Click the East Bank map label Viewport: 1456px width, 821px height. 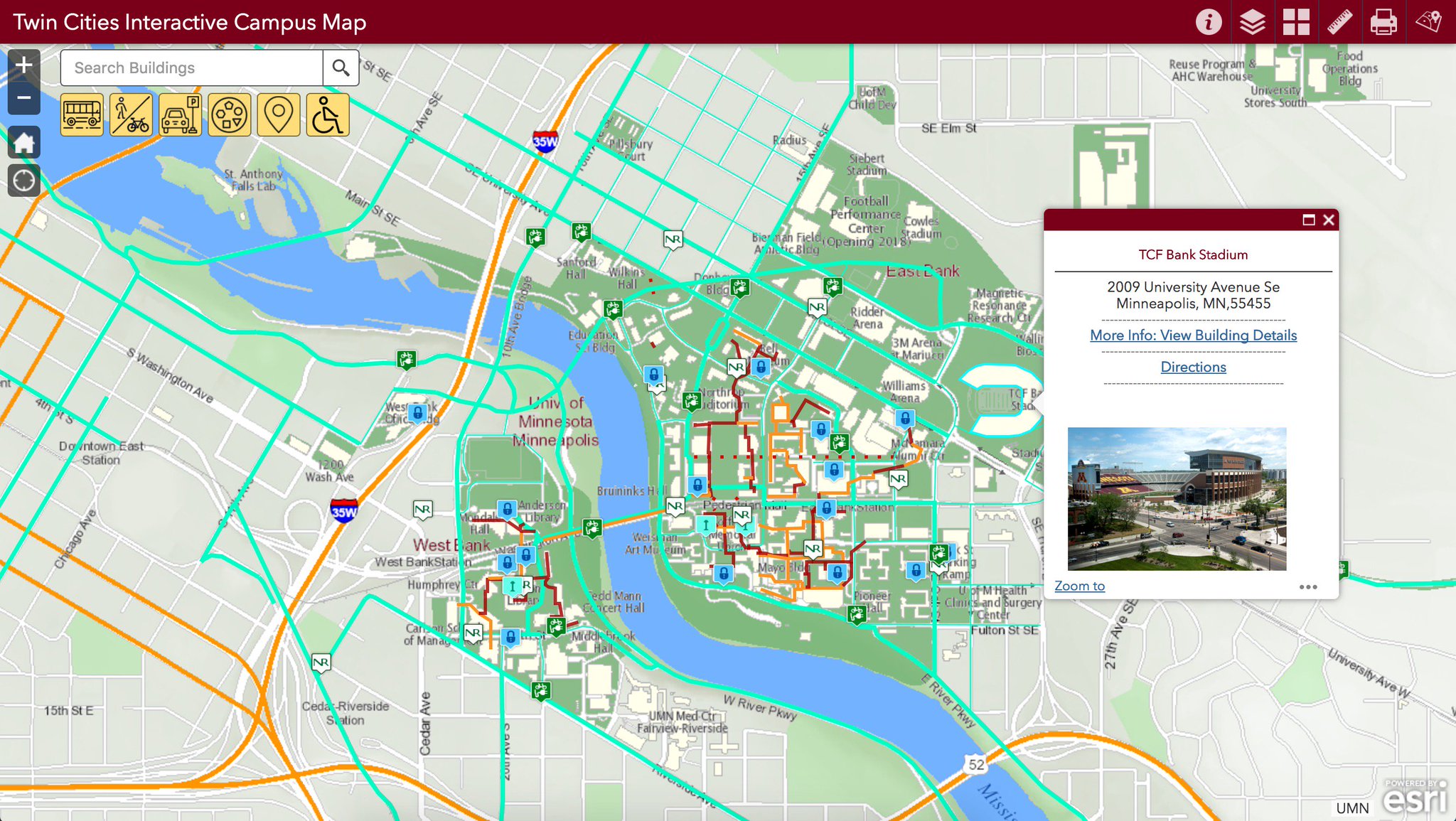coord(922,271)
